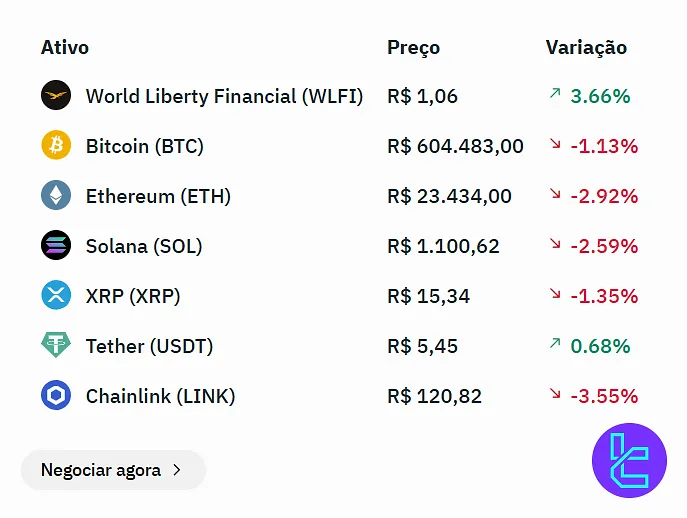Image resolution: width=687 pixels, height=518 pixels.
Task: Sort by the Variação column header
Action: (x=586, y=47)
